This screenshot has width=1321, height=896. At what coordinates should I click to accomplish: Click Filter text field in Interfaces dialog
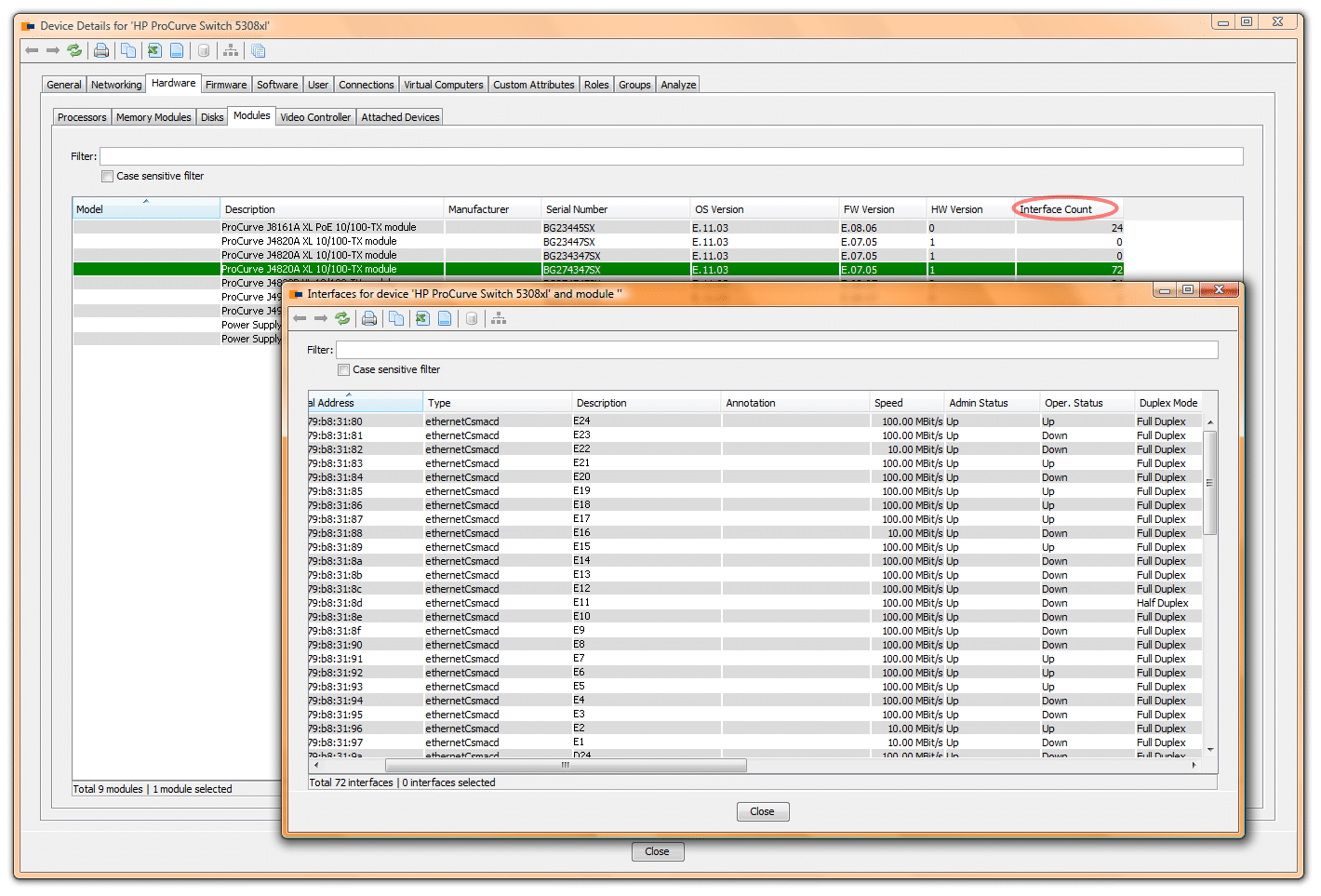click(776, 350)
